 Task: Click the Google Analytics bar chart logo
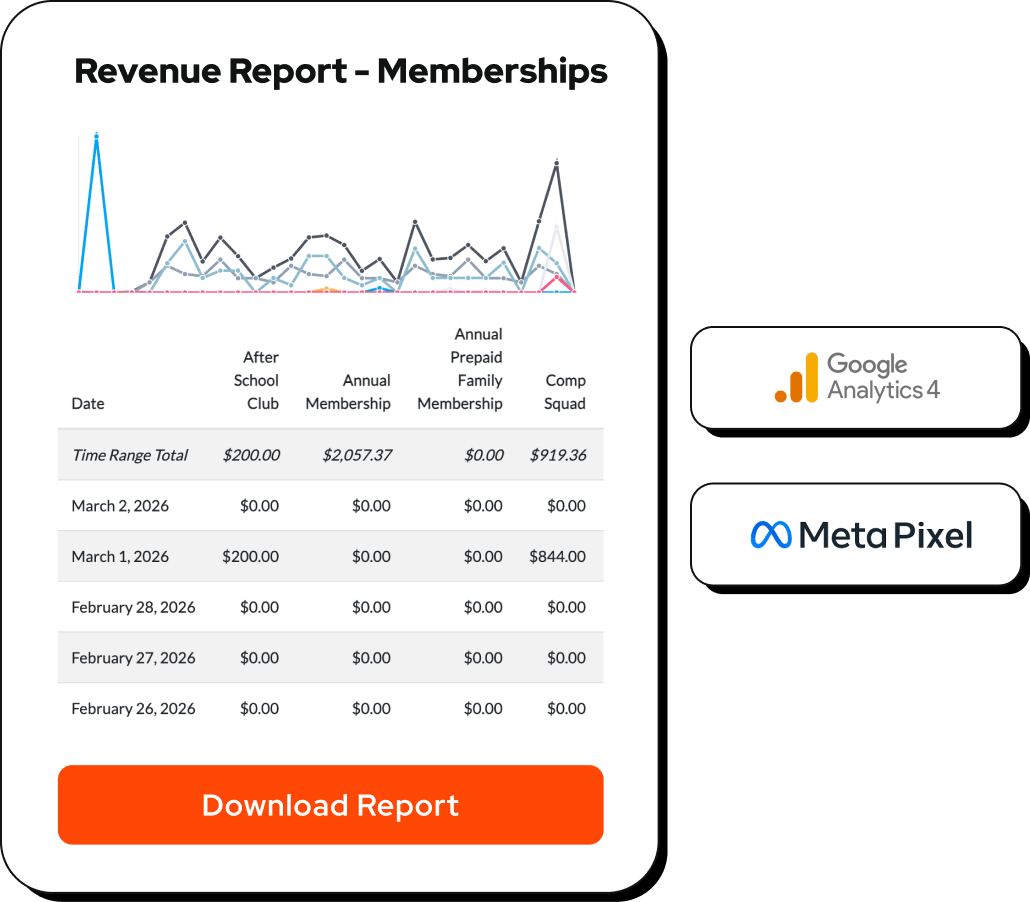pos(796,377)
